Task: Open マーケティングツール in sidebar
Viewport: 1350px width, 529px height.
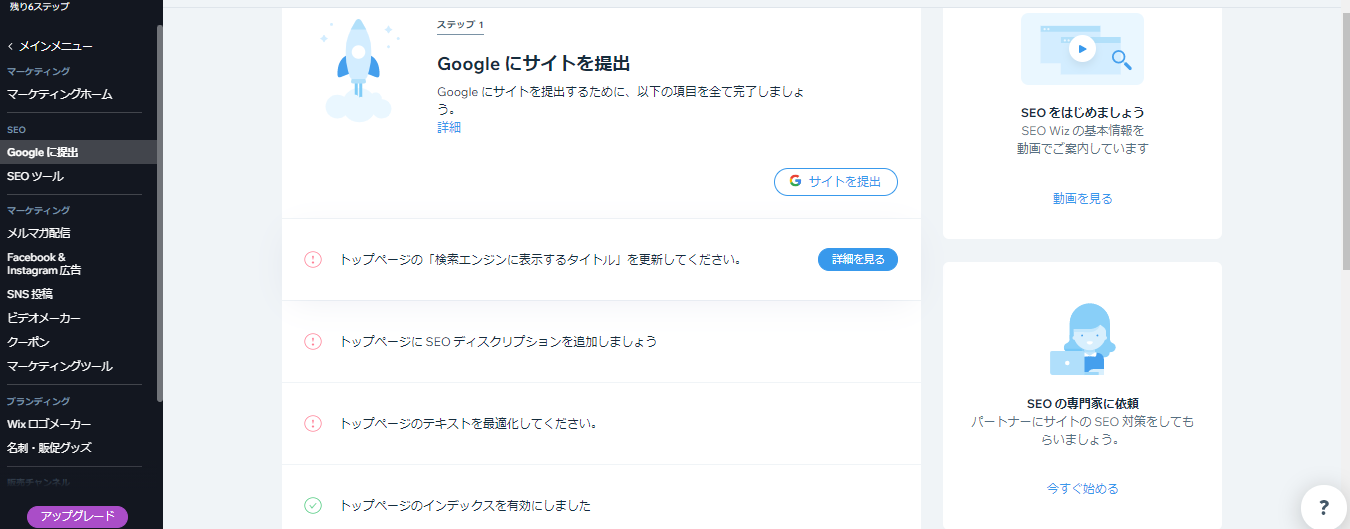Action: tap(60, 366)
